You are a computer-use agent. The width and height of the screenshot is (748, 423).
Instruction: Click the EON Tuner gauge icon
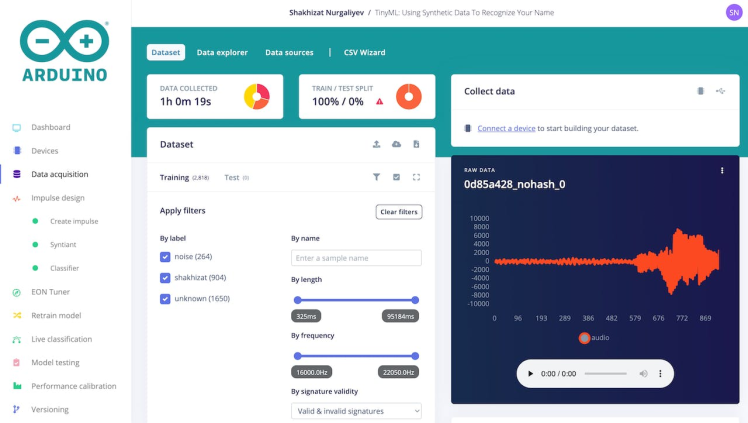click(17, 292)
